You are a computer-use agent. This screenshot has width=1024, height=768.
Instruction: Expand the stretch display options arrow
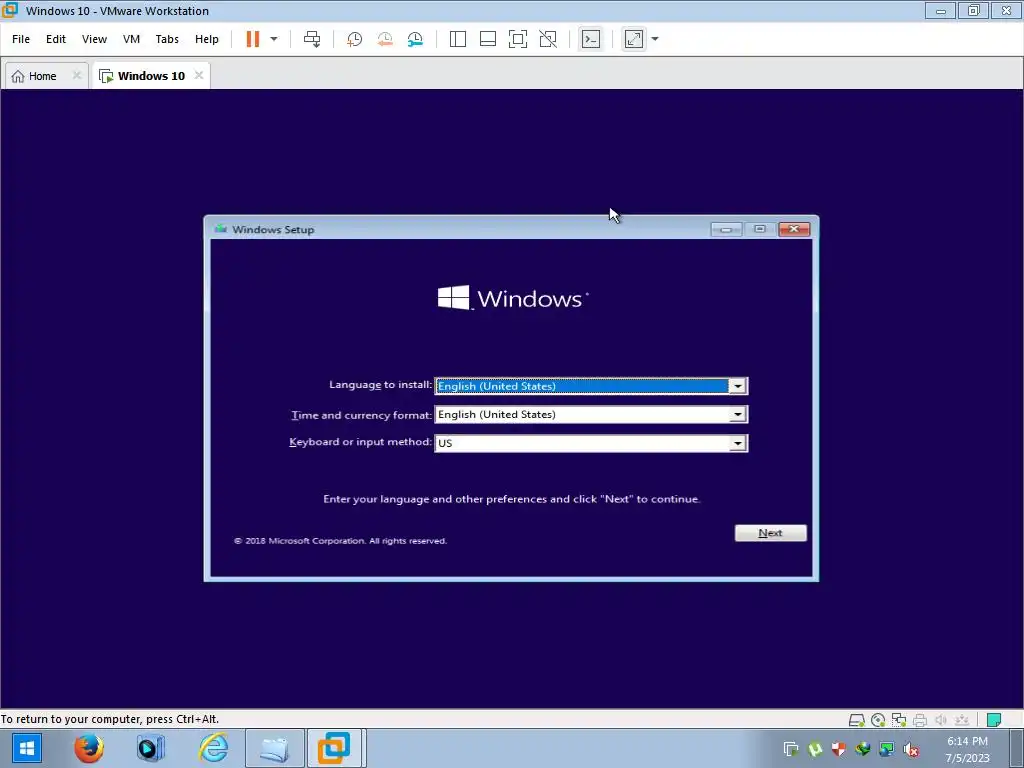click(655, 39)
